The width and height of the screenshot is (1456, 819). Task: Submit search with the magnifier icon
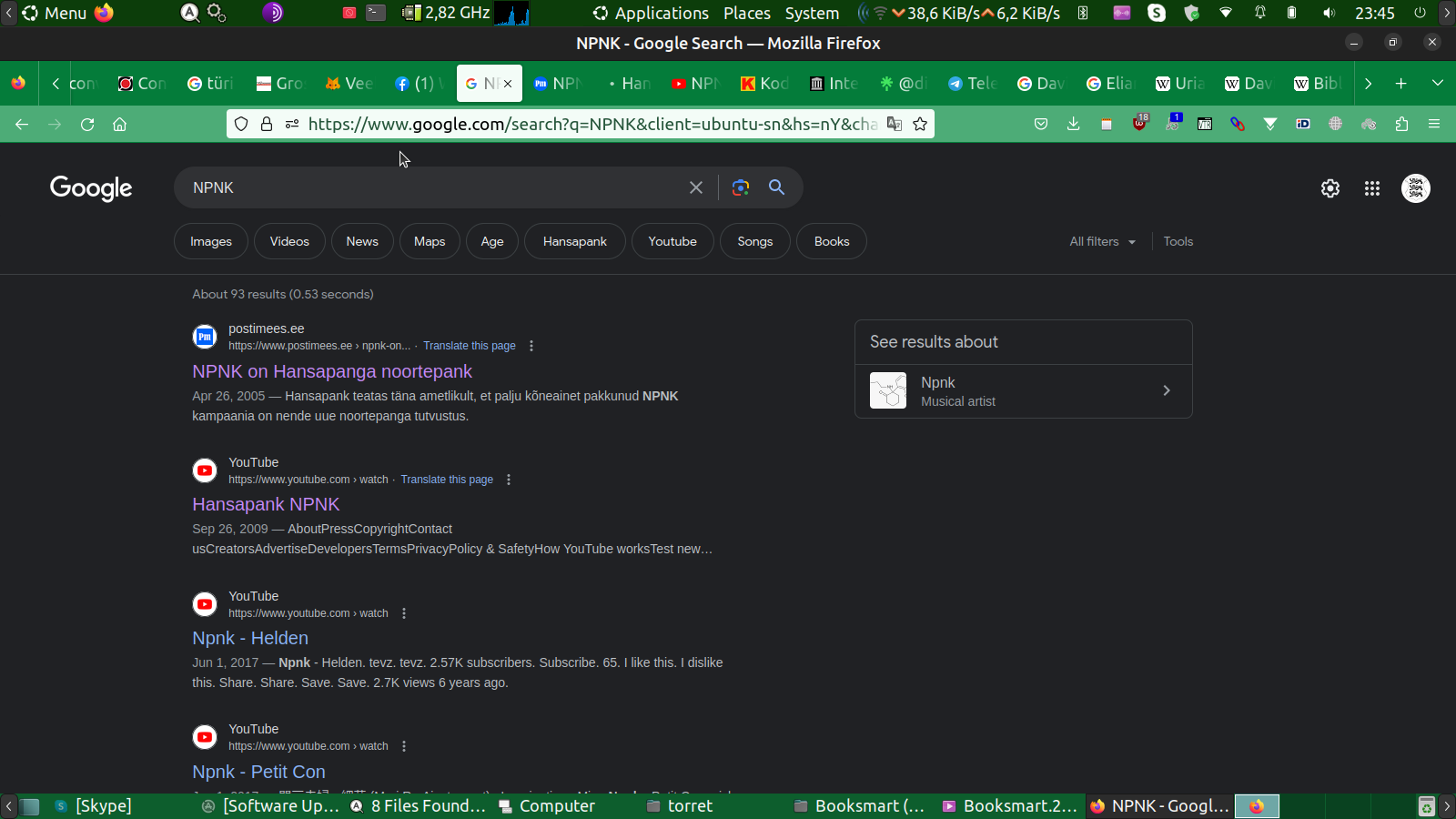(776, 187)
